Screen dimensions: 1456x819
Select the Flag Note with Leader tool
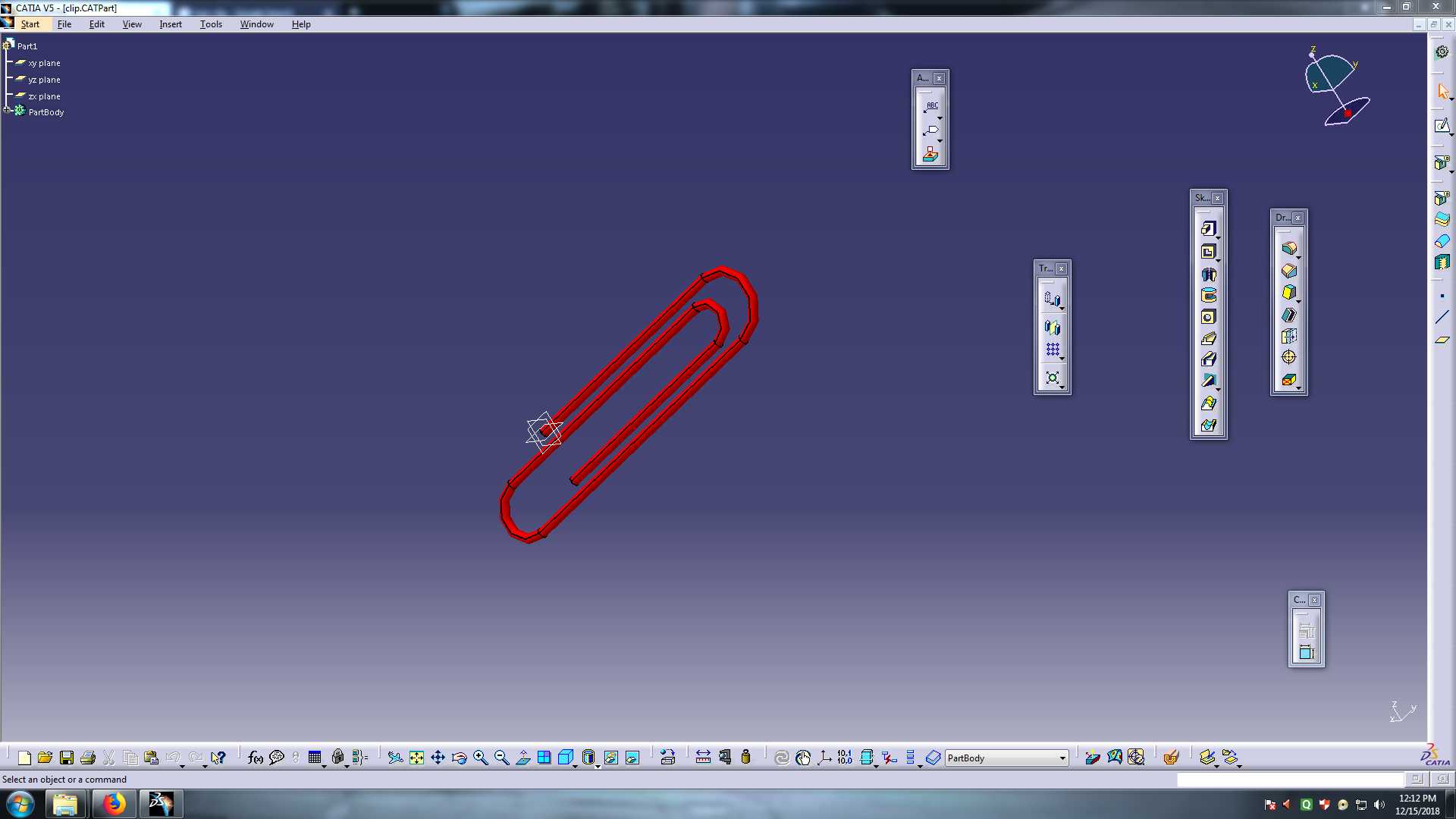(x=930, y=131)
